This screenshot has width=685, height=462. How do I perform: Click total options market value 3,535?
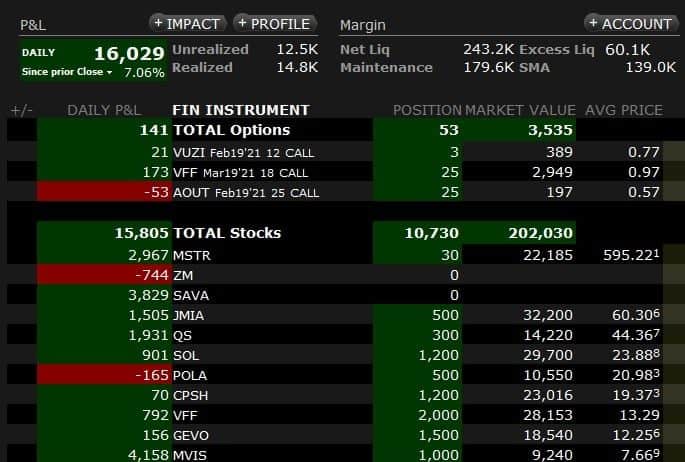pyautogui.click(x=550, y=130)
